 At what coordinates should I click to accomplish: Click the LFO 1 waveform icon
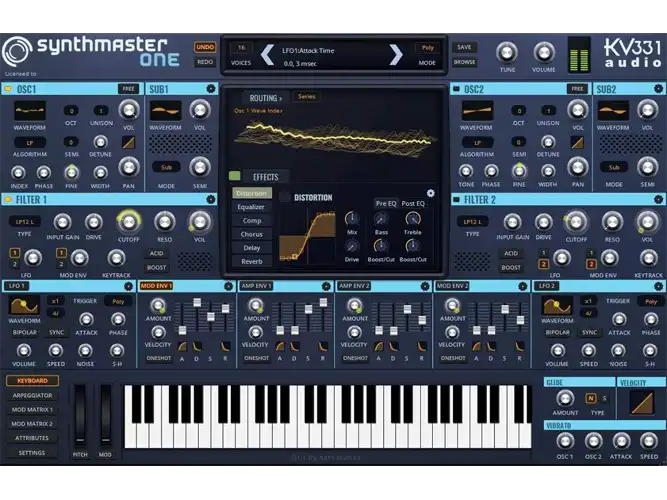pos(24,306)
